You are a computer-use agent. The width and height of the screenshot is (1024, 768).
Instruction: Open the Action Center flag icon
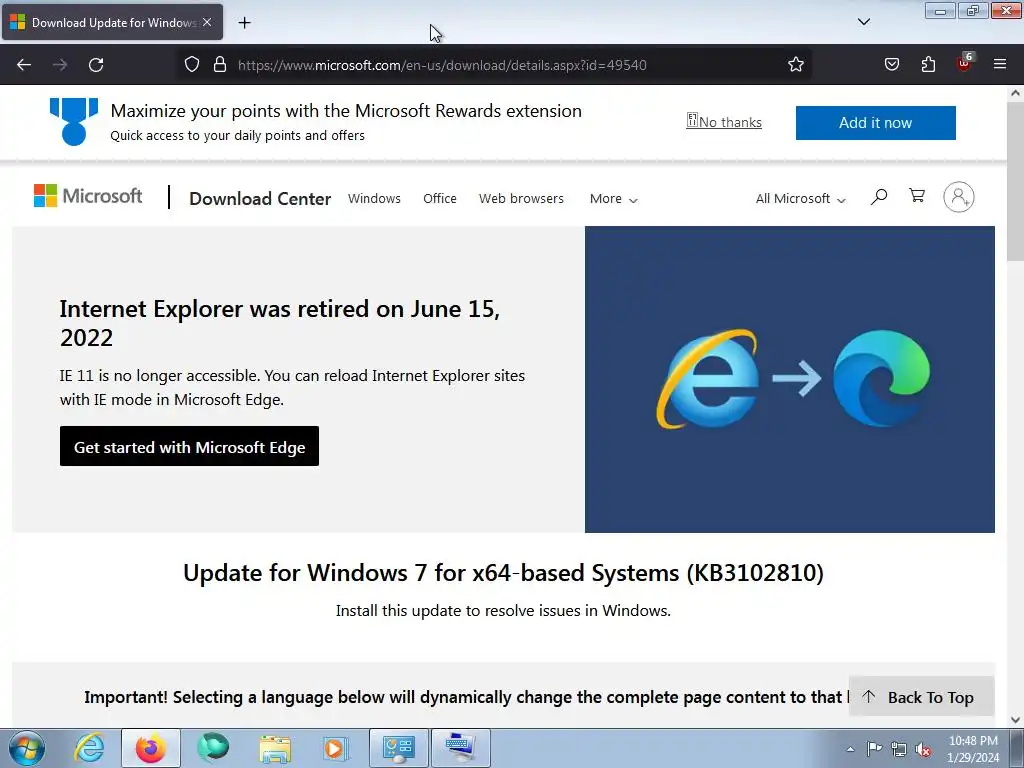tap(874, 749)
